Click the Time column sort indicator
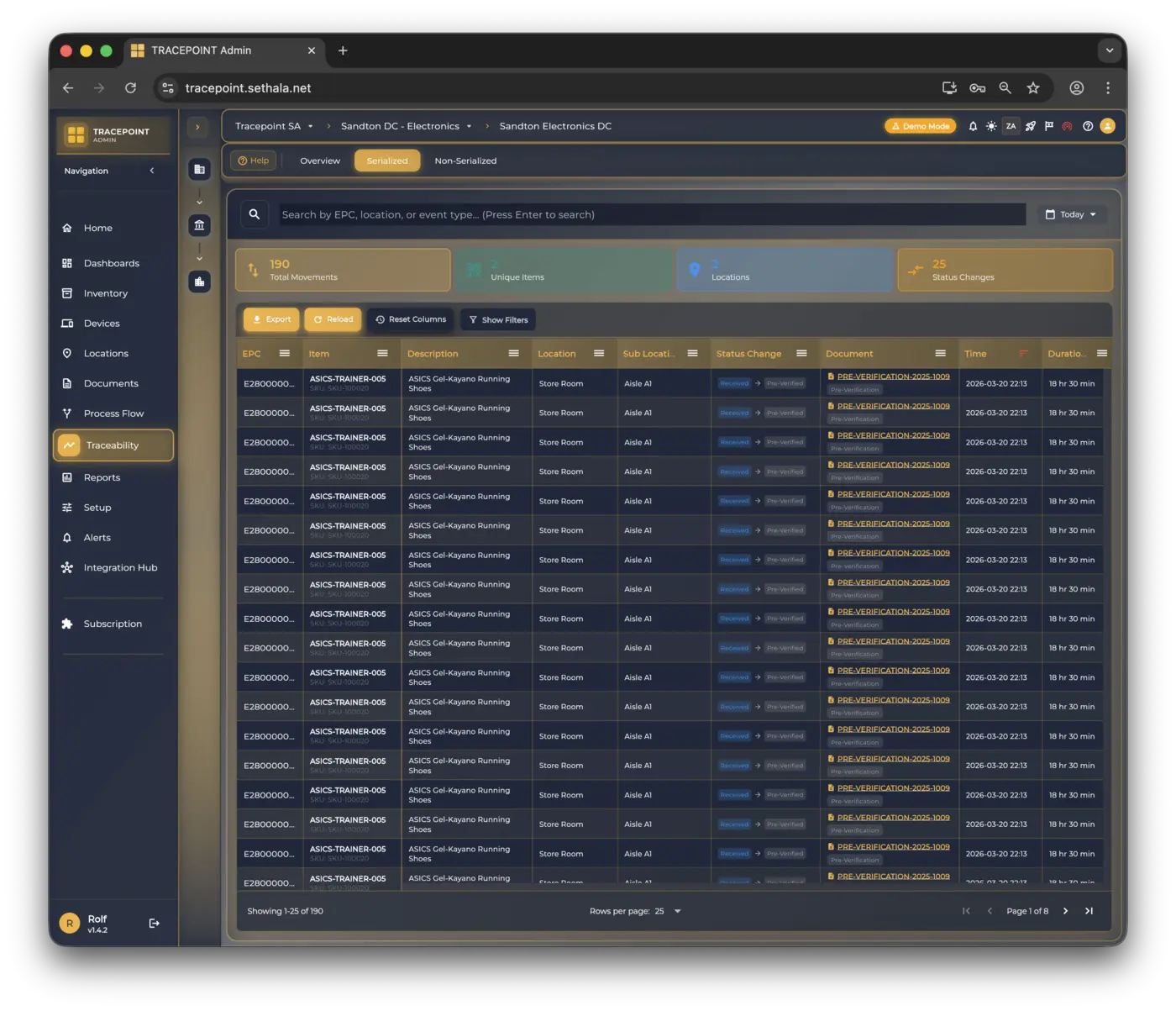The image size is (1176, 1011). 1023,354
